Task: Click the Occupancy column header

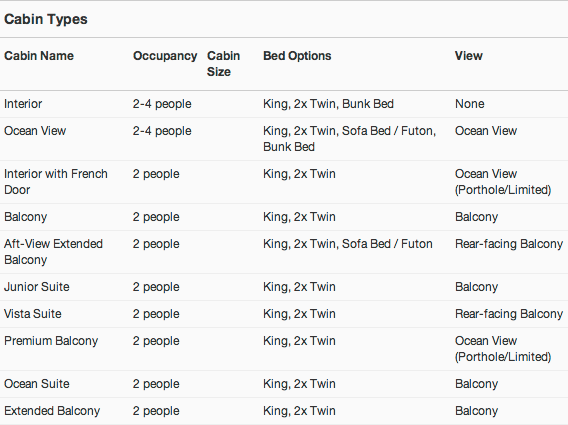Action: coord(165,56)
